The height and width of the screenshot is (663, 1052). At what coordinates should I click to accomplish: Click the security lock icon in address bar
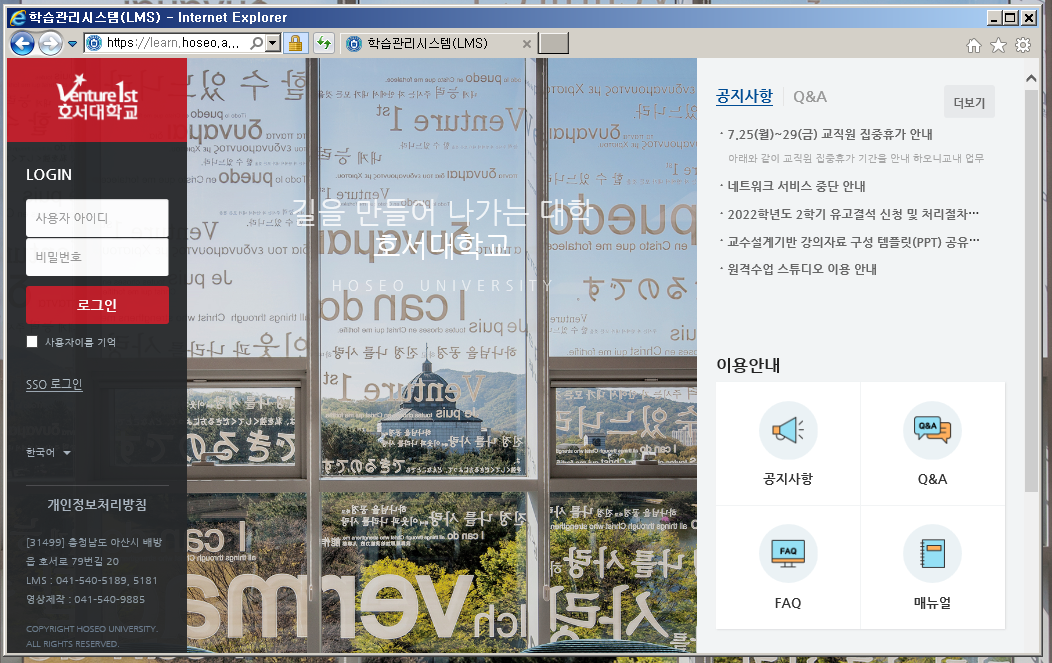[296, 44]
